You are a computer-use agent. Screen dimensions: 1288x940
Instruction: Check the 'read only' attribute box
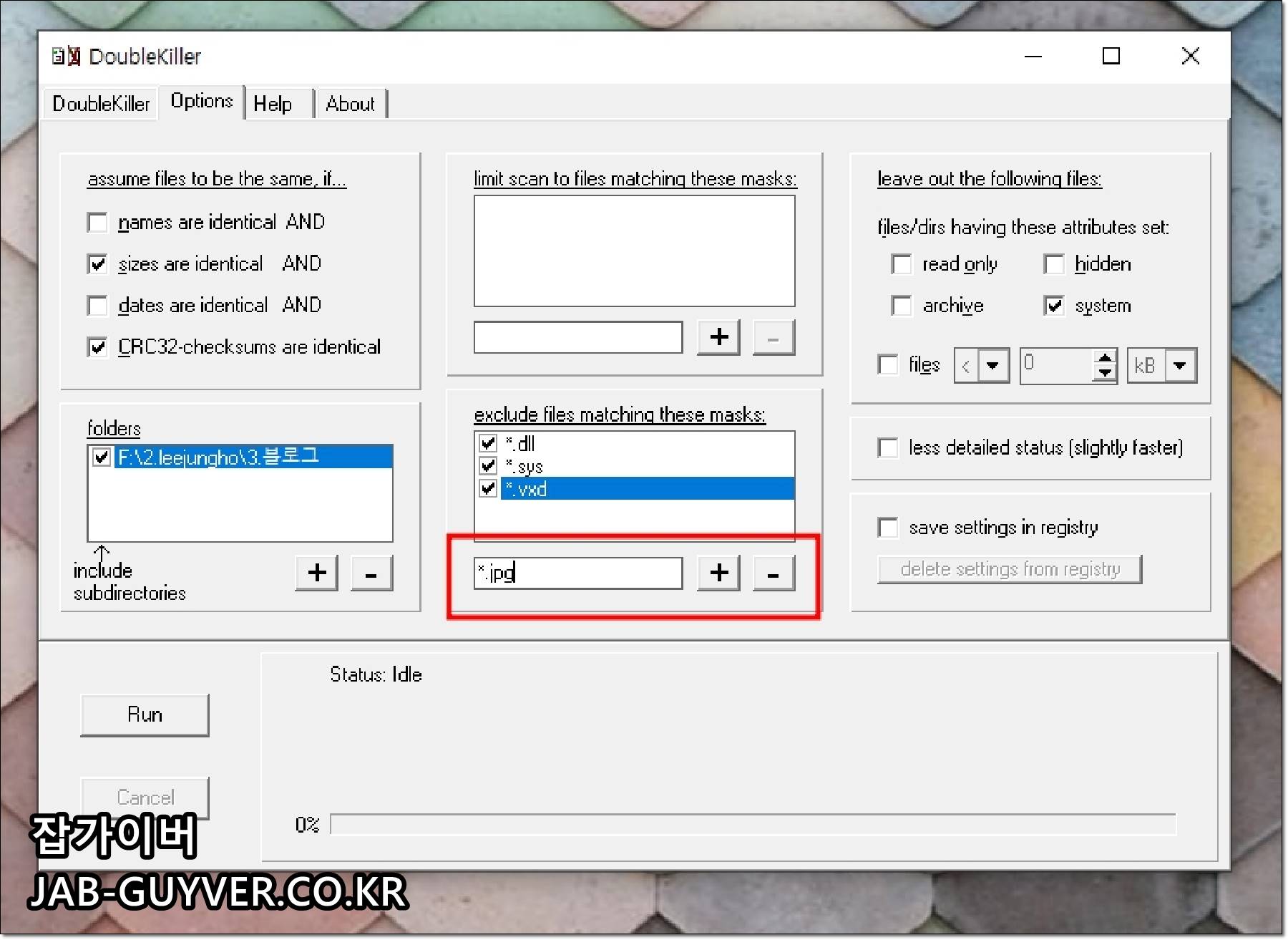(x=902, y=264)
